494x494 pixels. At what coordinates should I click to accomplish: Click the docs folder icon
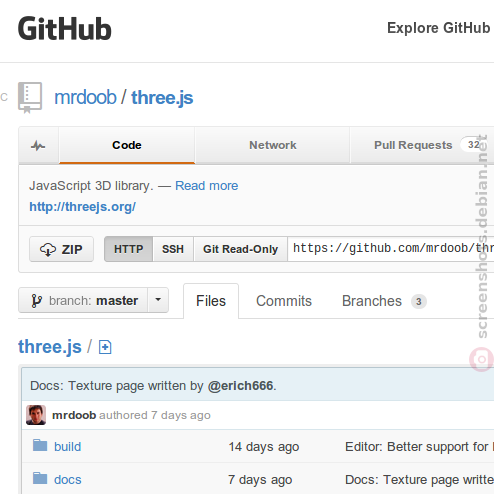(x=40, y=478)
